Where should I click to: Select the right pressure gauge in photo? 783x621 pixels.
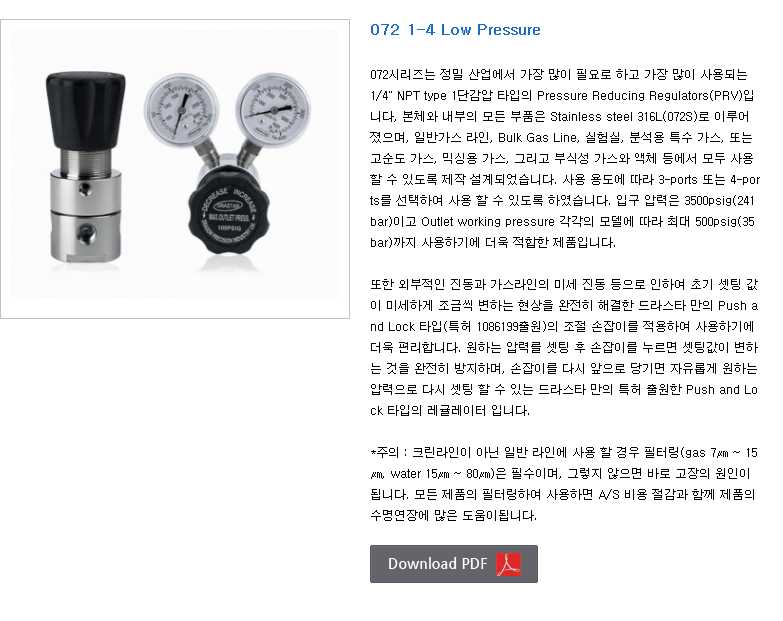[273, 110]
